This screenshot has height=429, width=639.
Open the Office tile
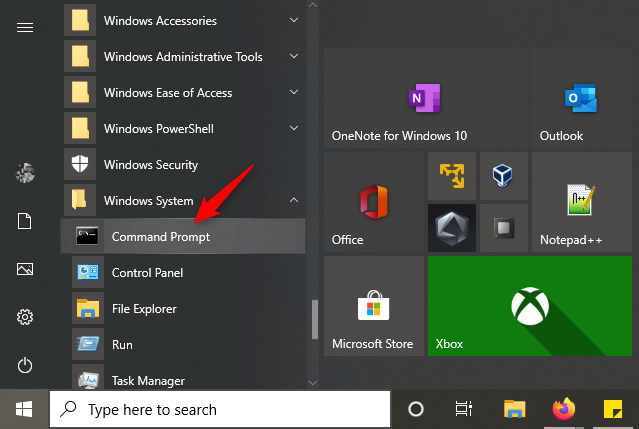[373, 201]
